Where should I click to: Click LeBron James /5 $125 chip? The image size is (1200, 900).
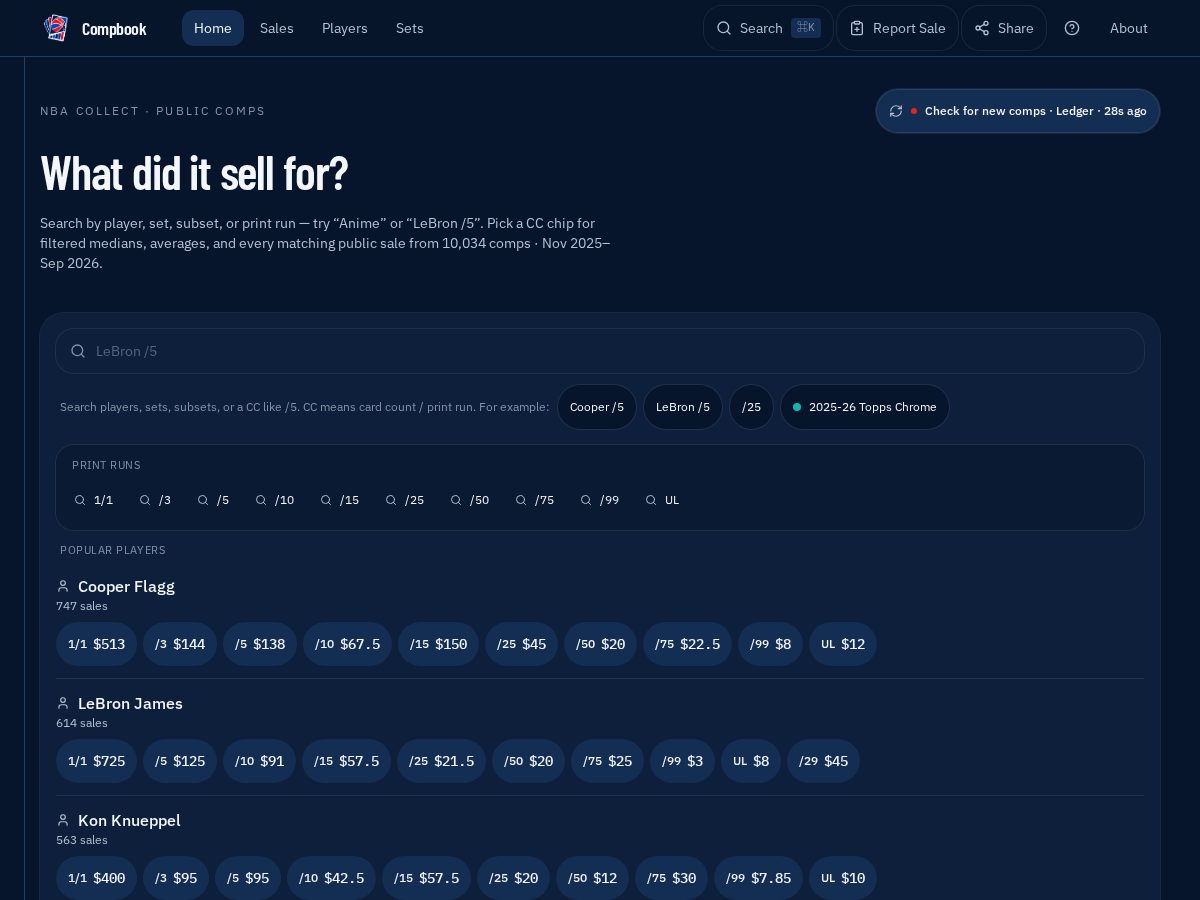coord(180,761)
